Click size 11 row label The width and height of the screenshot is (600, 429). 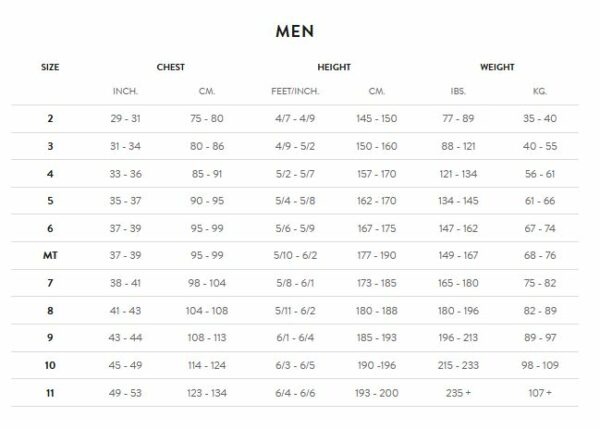[50, 393]
